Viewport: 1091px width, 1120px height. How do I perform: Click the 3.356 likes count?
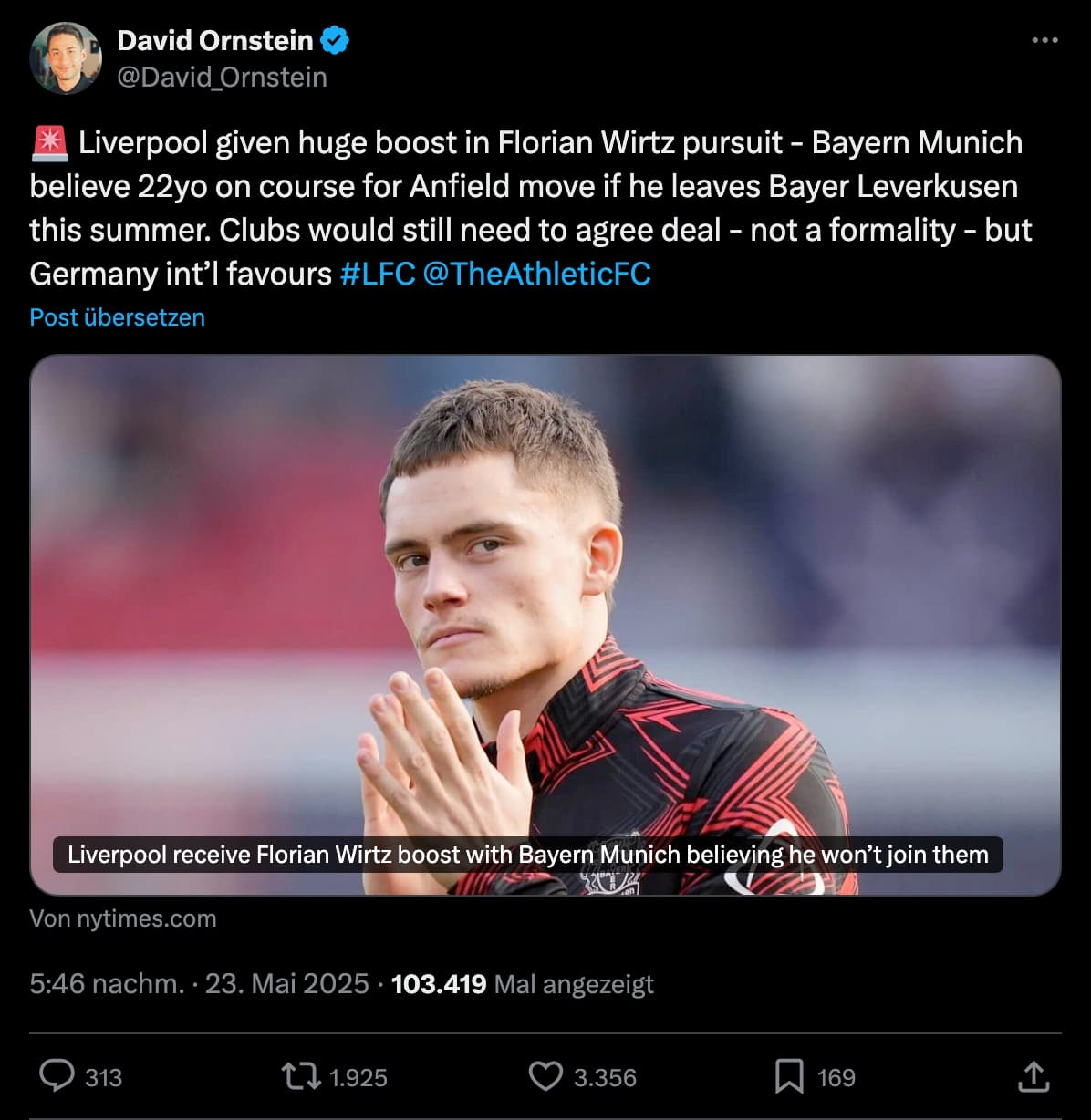pos(605,1078)
